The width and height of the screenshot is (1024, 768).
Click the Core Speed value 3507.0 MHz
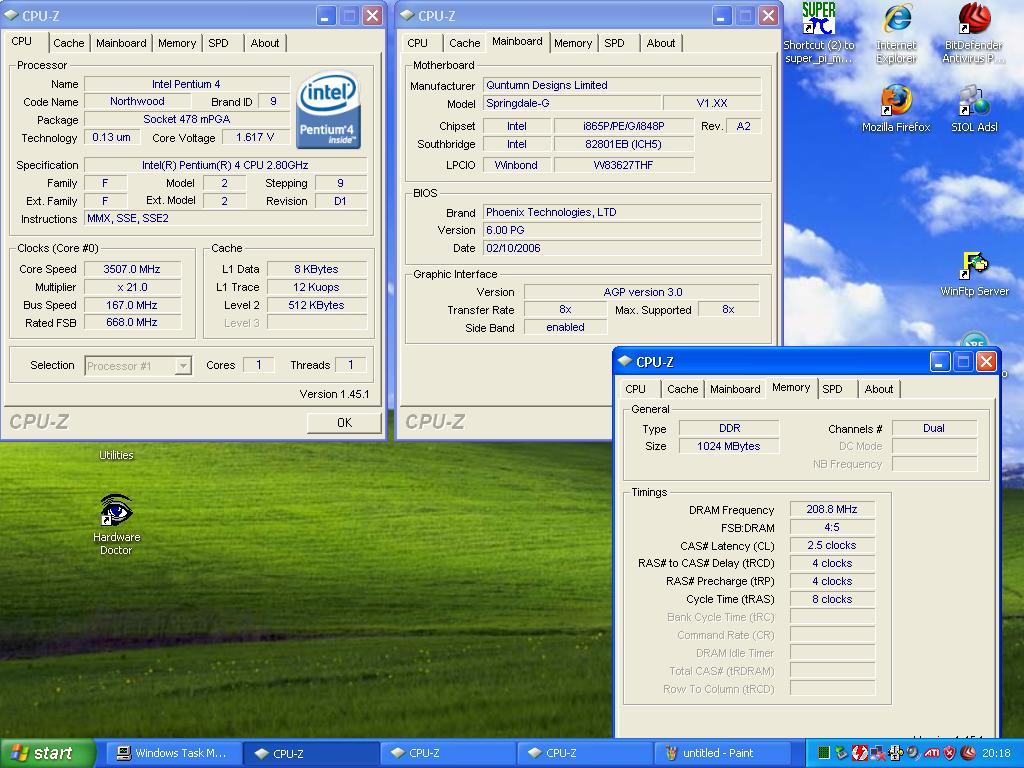pos(132,269)
